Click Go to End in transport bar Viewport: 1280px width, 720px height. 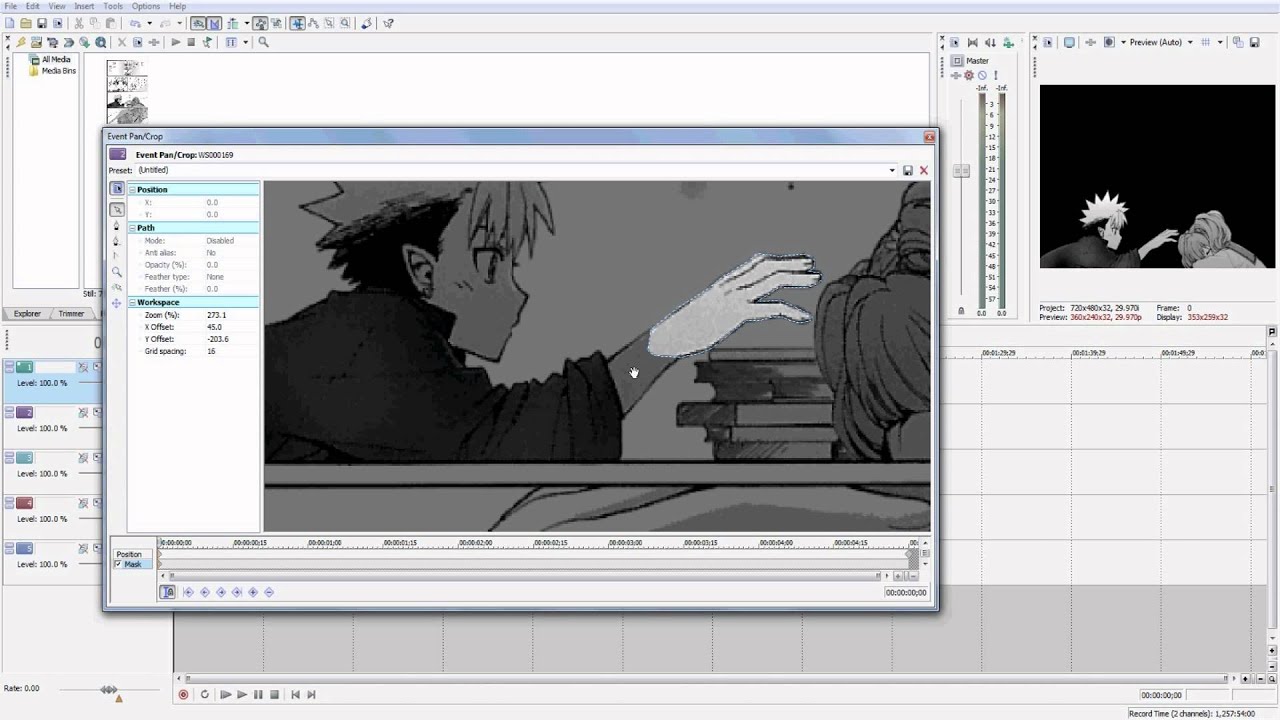tap(311, 694)
